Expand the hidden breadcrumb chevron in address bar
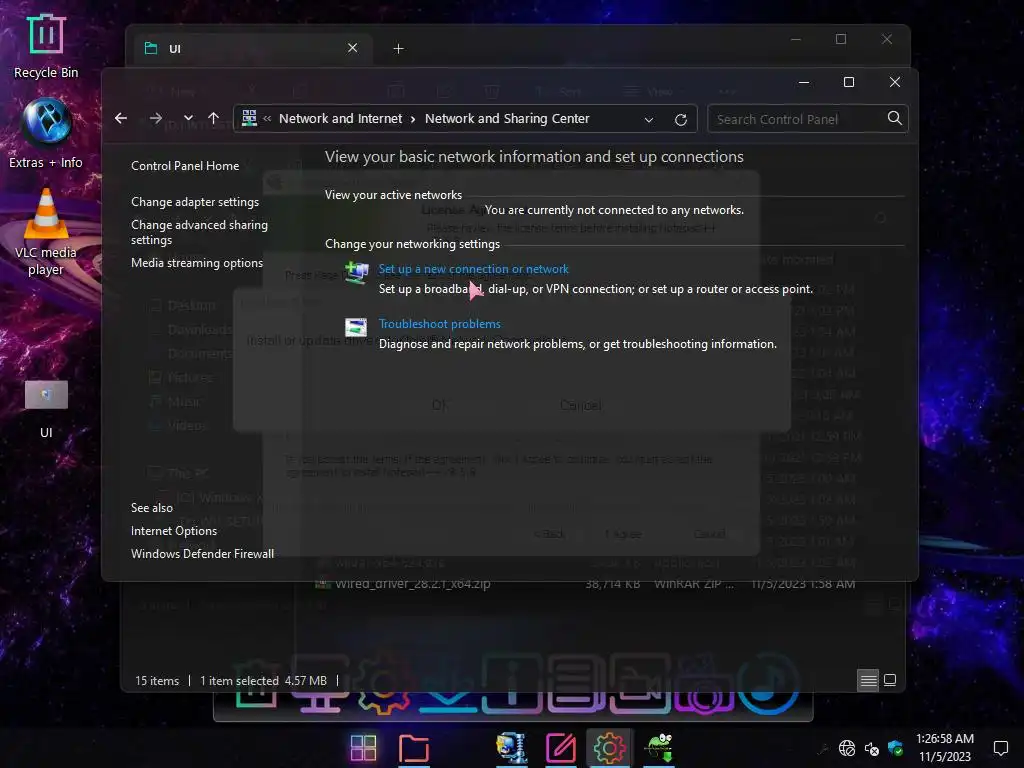1024x768 pixels. click(x=267, y=119)
